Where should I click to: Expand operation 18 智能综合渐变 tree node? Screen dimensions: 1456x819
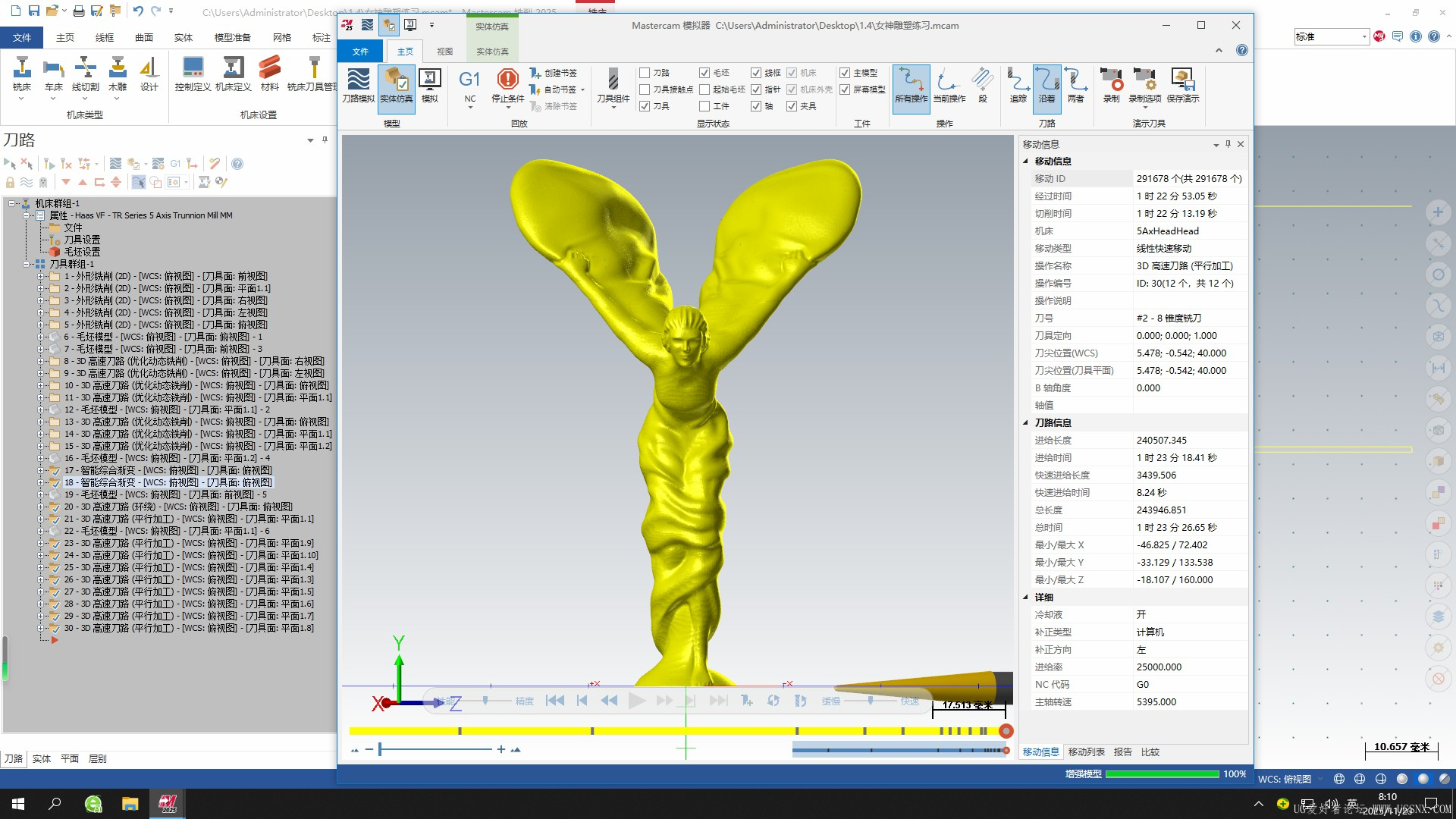(x=41, y=482)
